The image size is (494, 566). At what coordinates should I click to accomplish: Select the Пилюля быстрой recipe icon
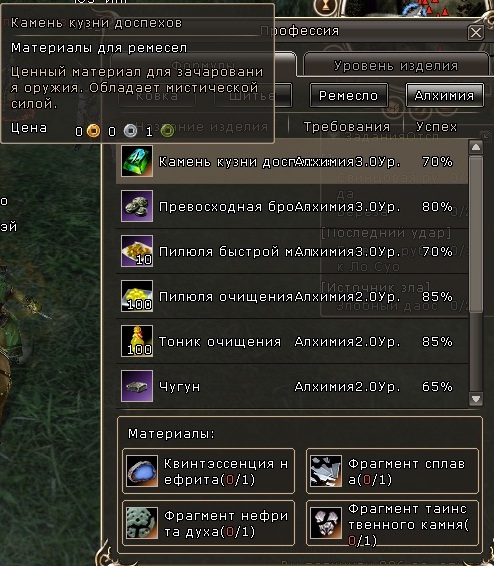(x=137, y=251)
